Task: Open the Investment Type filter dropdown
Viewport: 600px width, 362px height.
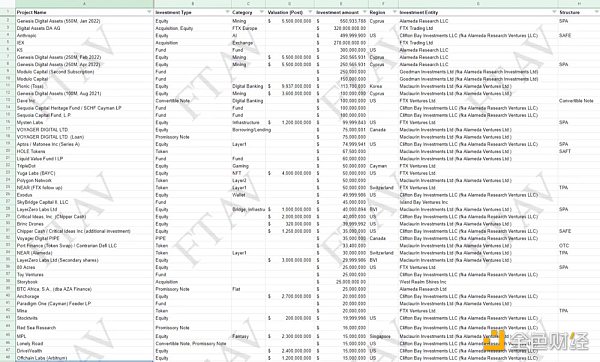Action: [228, 12]
